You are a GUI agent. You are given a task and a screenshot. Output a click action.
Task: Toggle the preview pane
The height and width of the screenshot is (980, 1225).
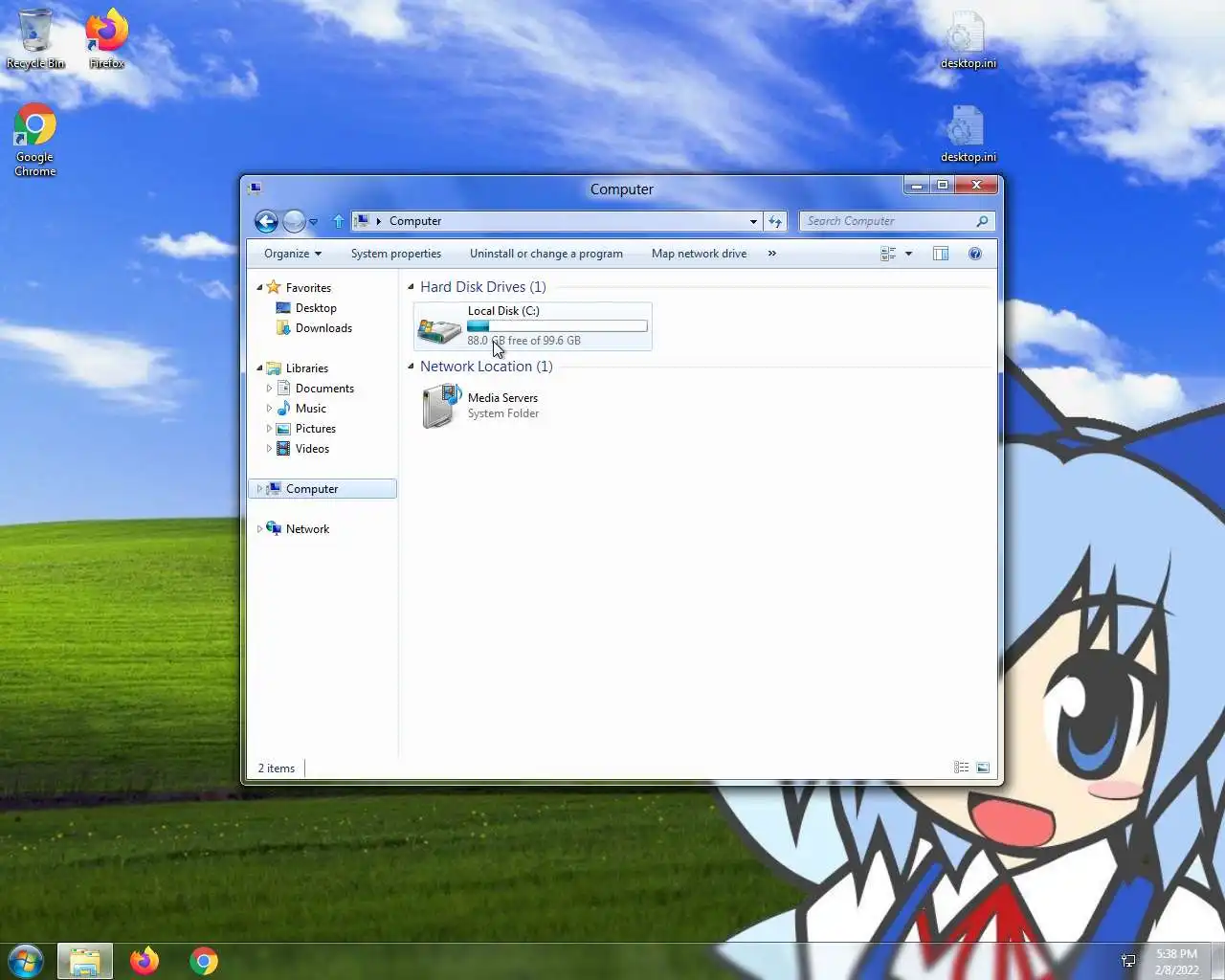[x=941, y=254]
